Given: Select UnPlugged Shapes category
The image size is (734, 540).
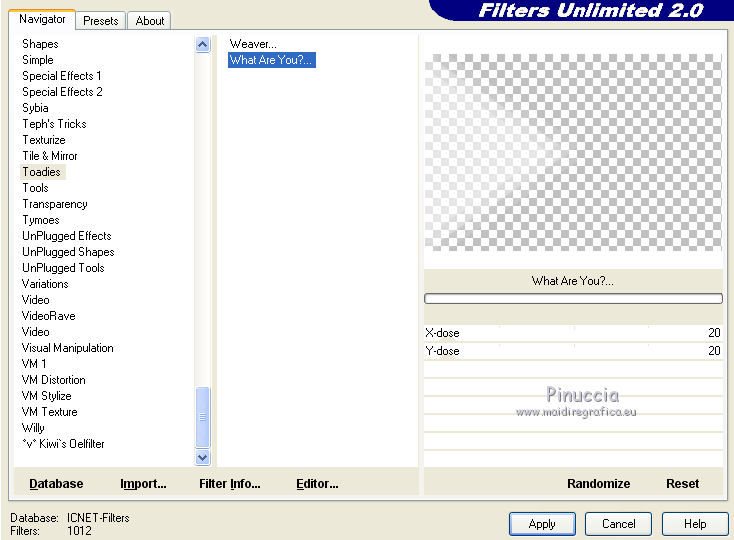Looking at the screenshot, I should [68, 252].
